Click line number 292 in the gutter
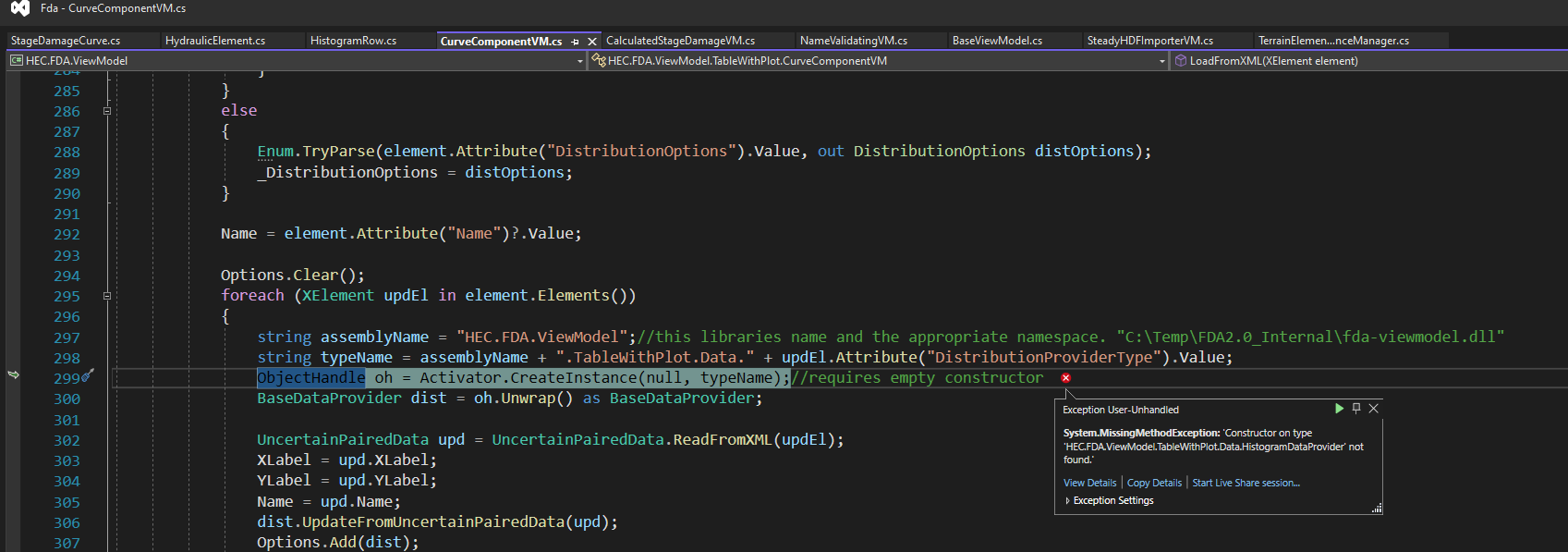The image size is (1568, 552). [67, 234]
